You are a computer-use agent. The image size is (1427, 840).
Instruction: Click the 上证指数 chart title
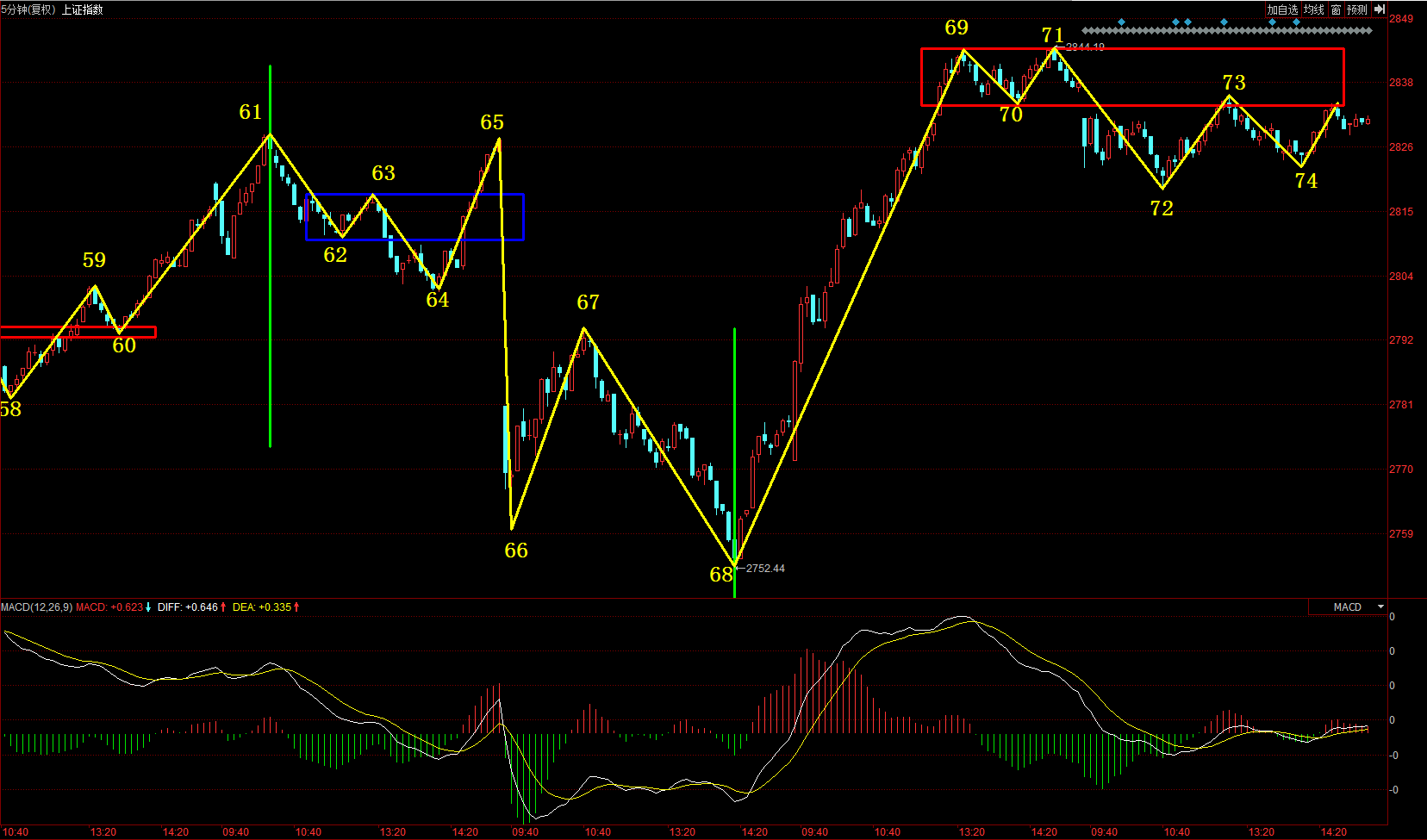[x=82, y=9]
